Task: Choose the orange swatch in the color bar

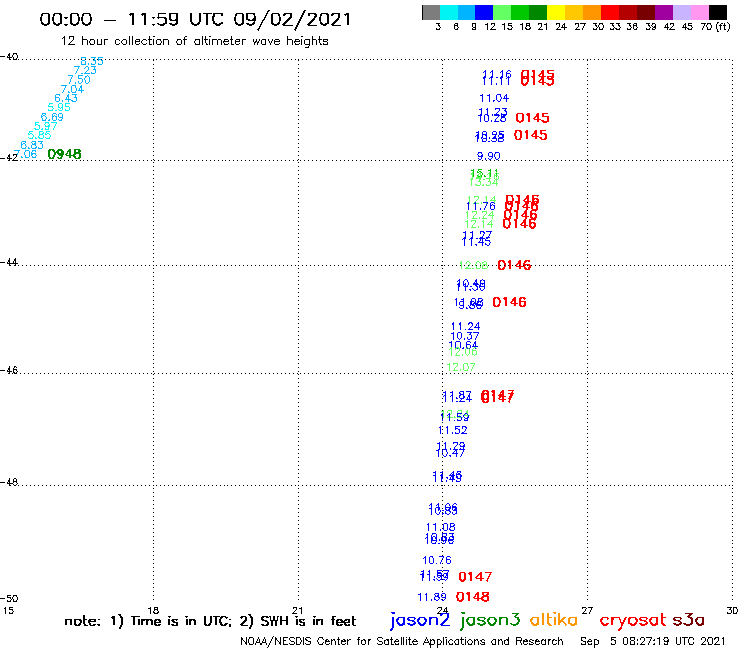Action: (x=592, y=12)
